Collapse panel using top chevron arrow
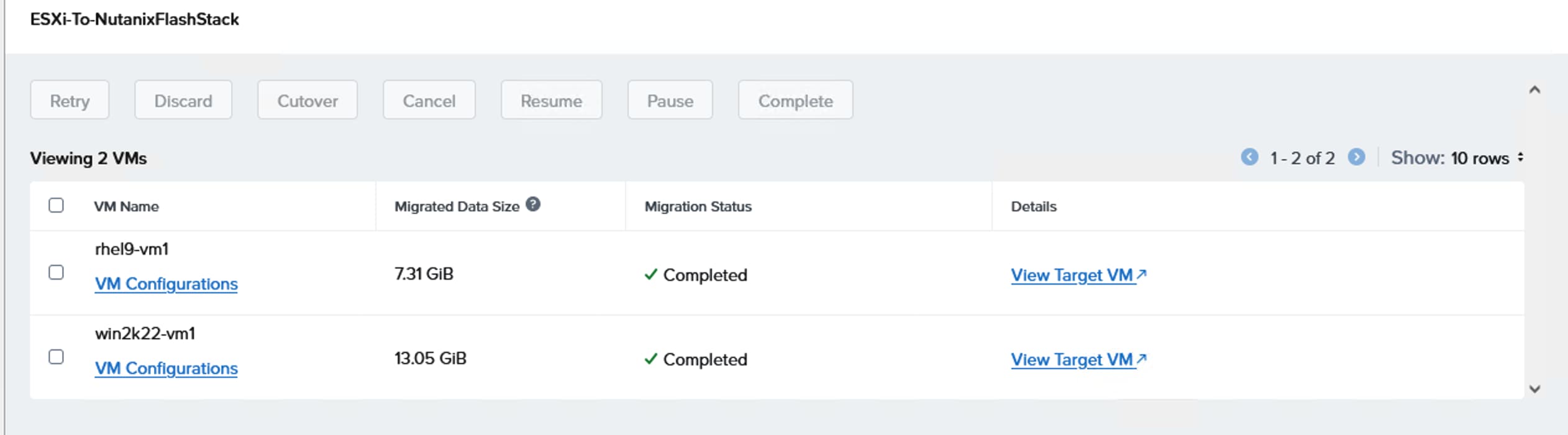The width and height of the screenshot is (1568, 435). [x=1534, y=90]
